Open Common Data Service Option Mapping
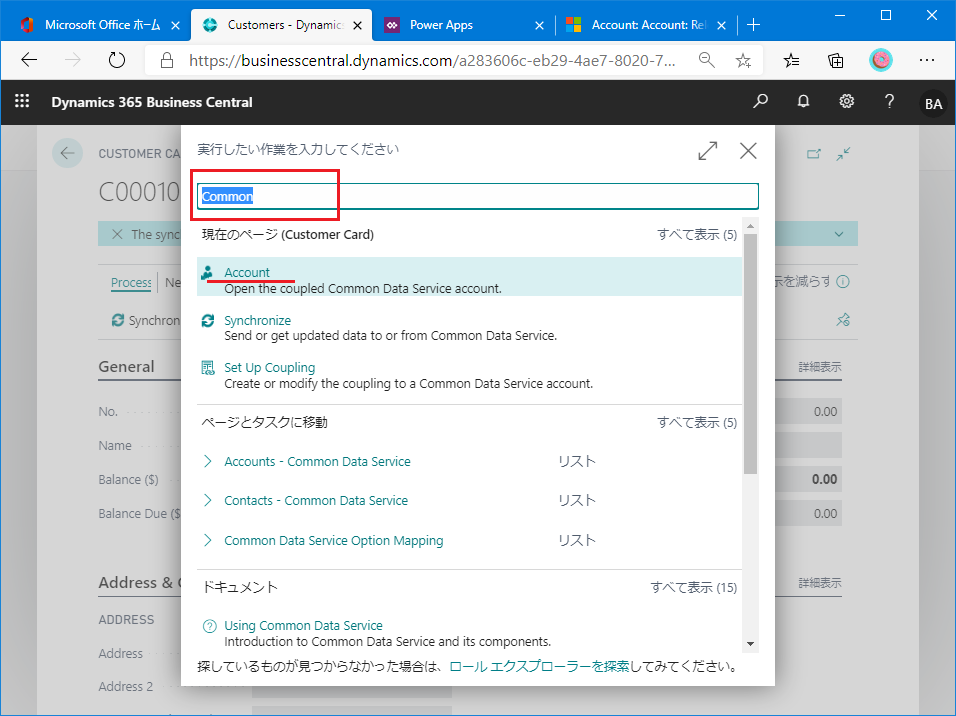Screen dimensions: 956x716 click(x=334, y=541)
